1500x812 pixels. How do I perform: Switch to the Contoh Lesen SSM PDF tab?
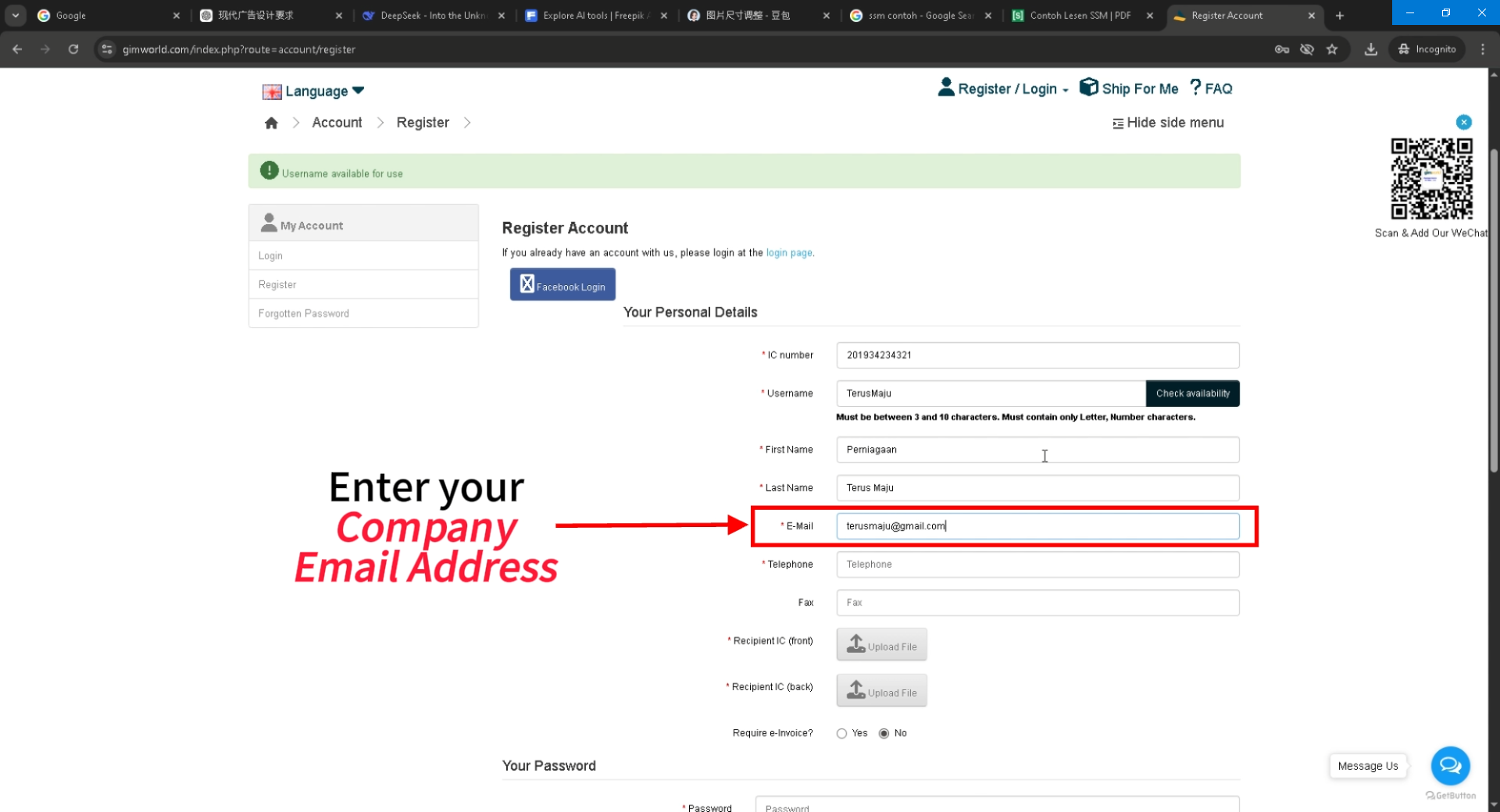(1080, 16)
